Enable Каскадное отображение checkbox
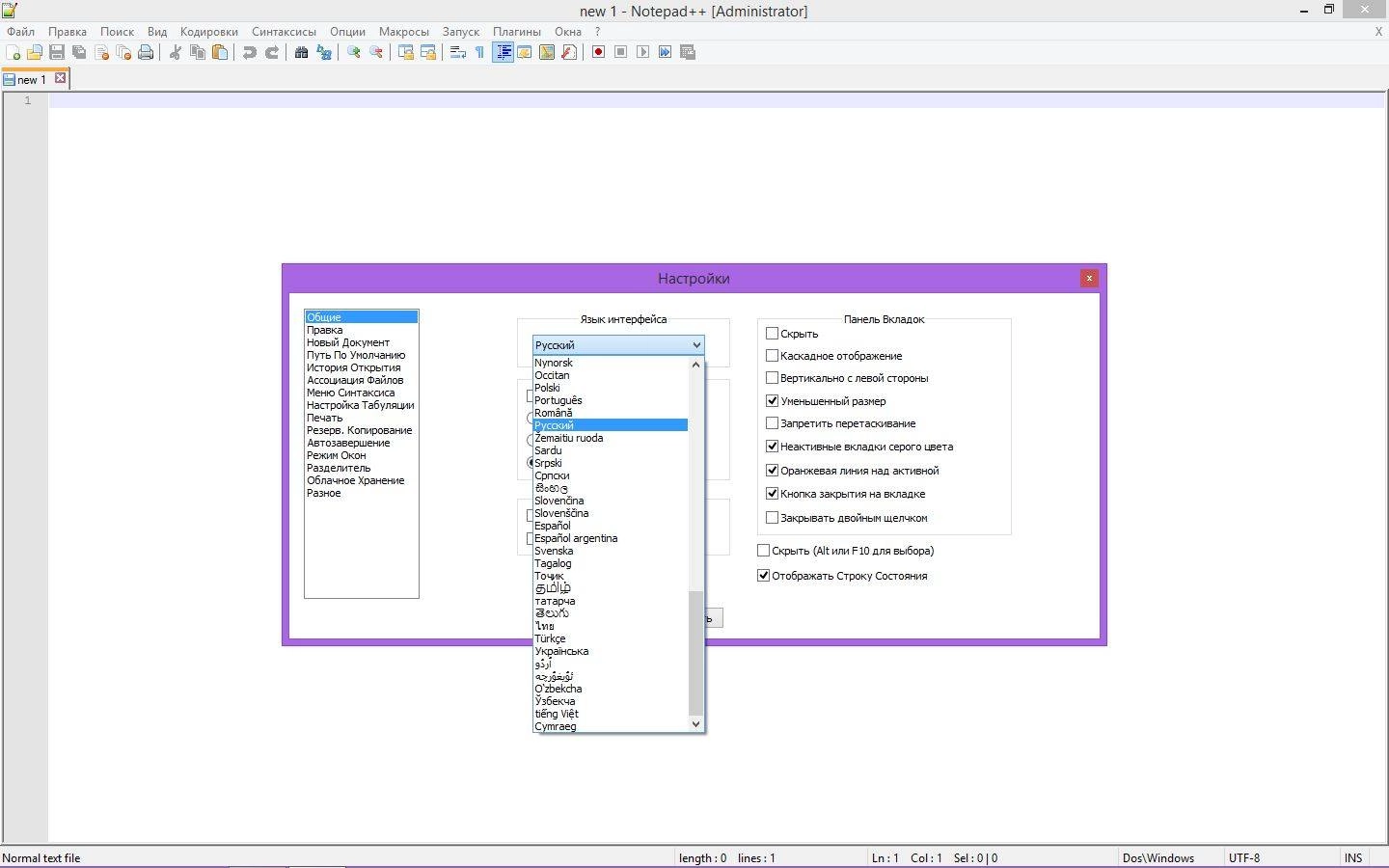The image size is (1389, 868). pyautogui.click(x=772, y=355)
